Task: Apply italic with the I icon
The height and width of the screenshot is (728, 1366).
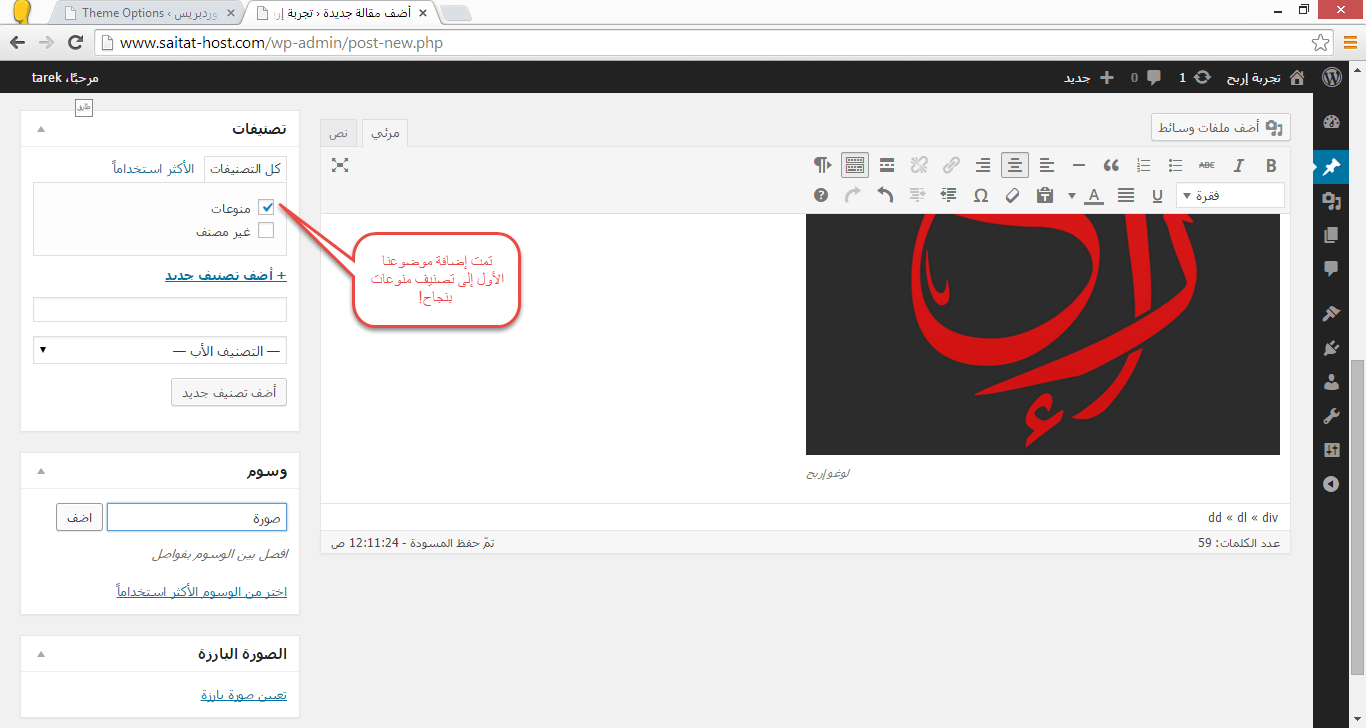Action: [1239, 165]
